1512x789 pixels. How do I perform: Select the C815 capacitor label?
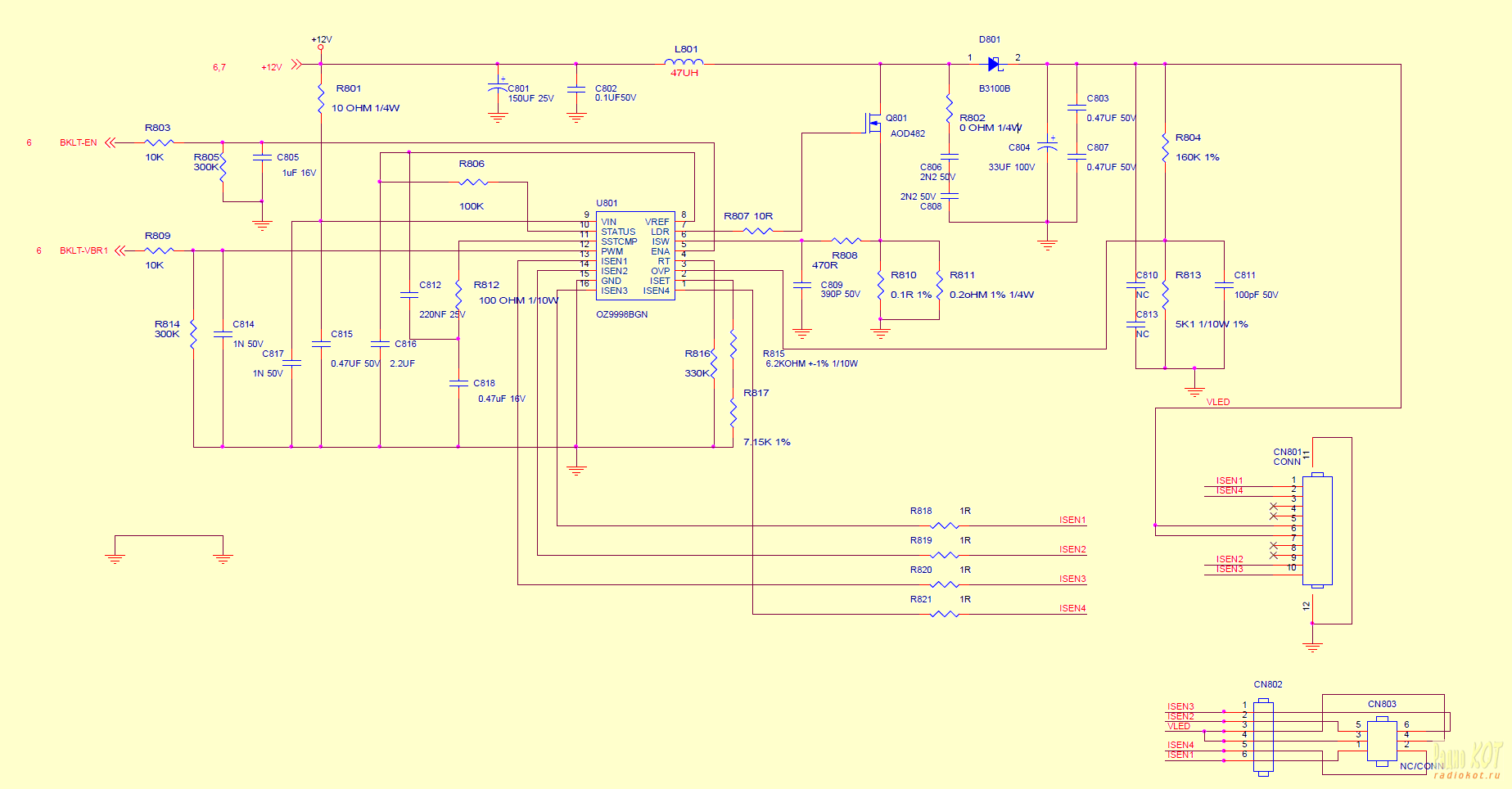341,334
